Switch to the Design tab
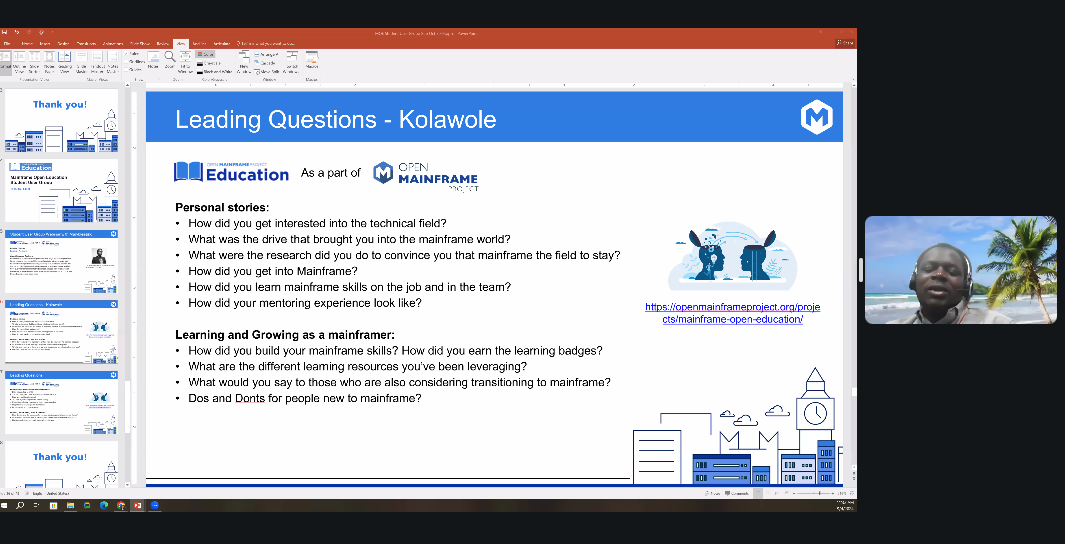This screenshot has width=1065, height=544. tap(63, 43)
